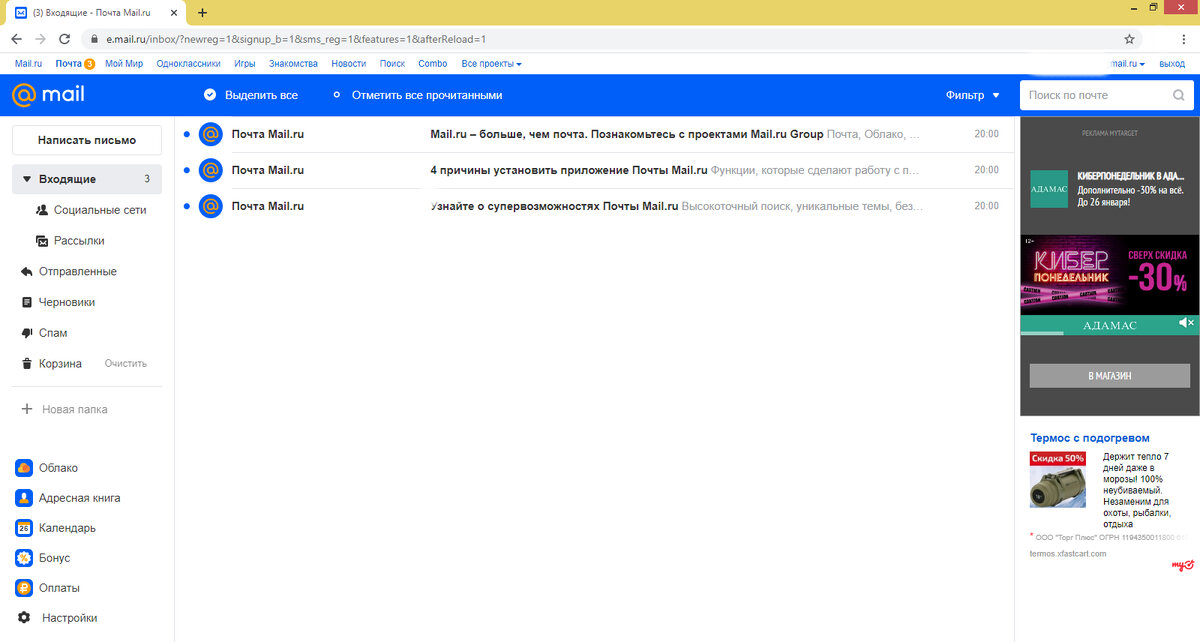This screenshot has width=1200, height=642.
Task: Click in the Поиск по почте field
Action: tap(1097, 96)
